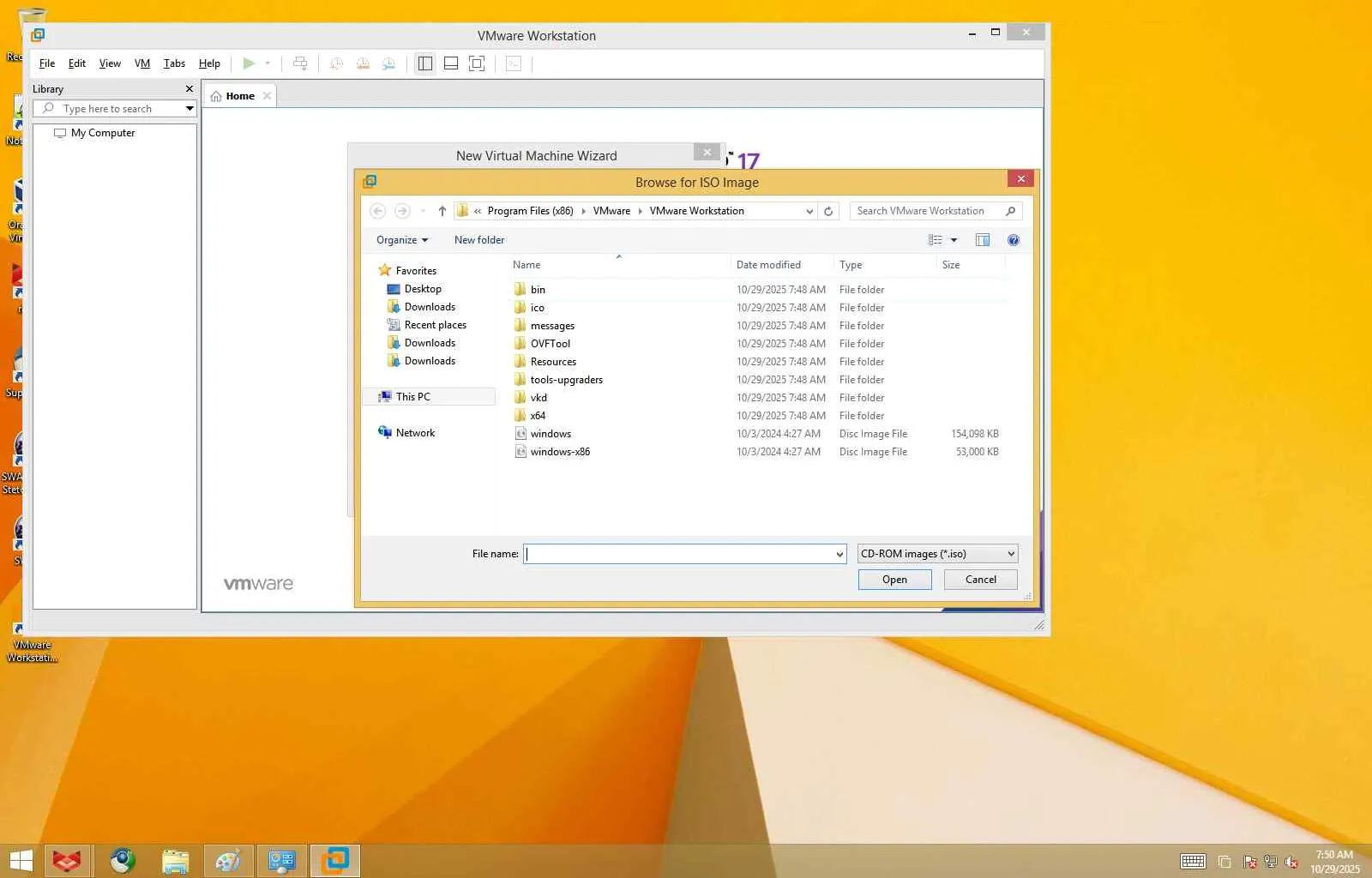Open the power options dropdown arrow beside play
Screen dimensions: 1372x878
click(268, 63)
